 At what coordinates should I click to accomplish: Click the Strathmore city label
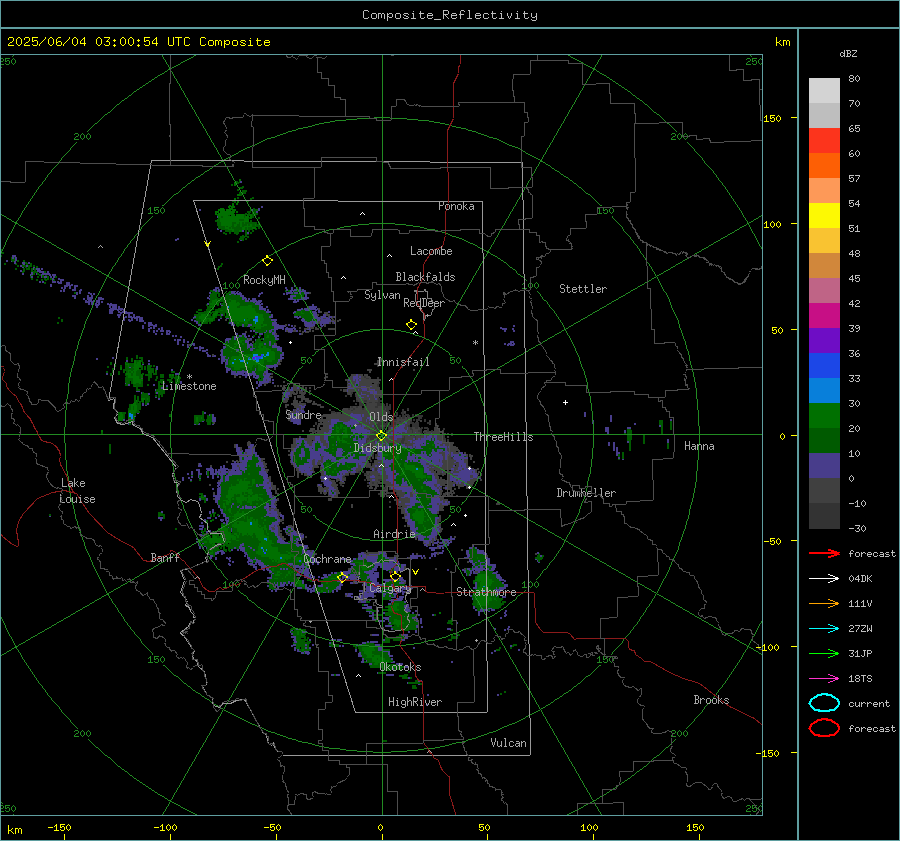click(486, 592)
